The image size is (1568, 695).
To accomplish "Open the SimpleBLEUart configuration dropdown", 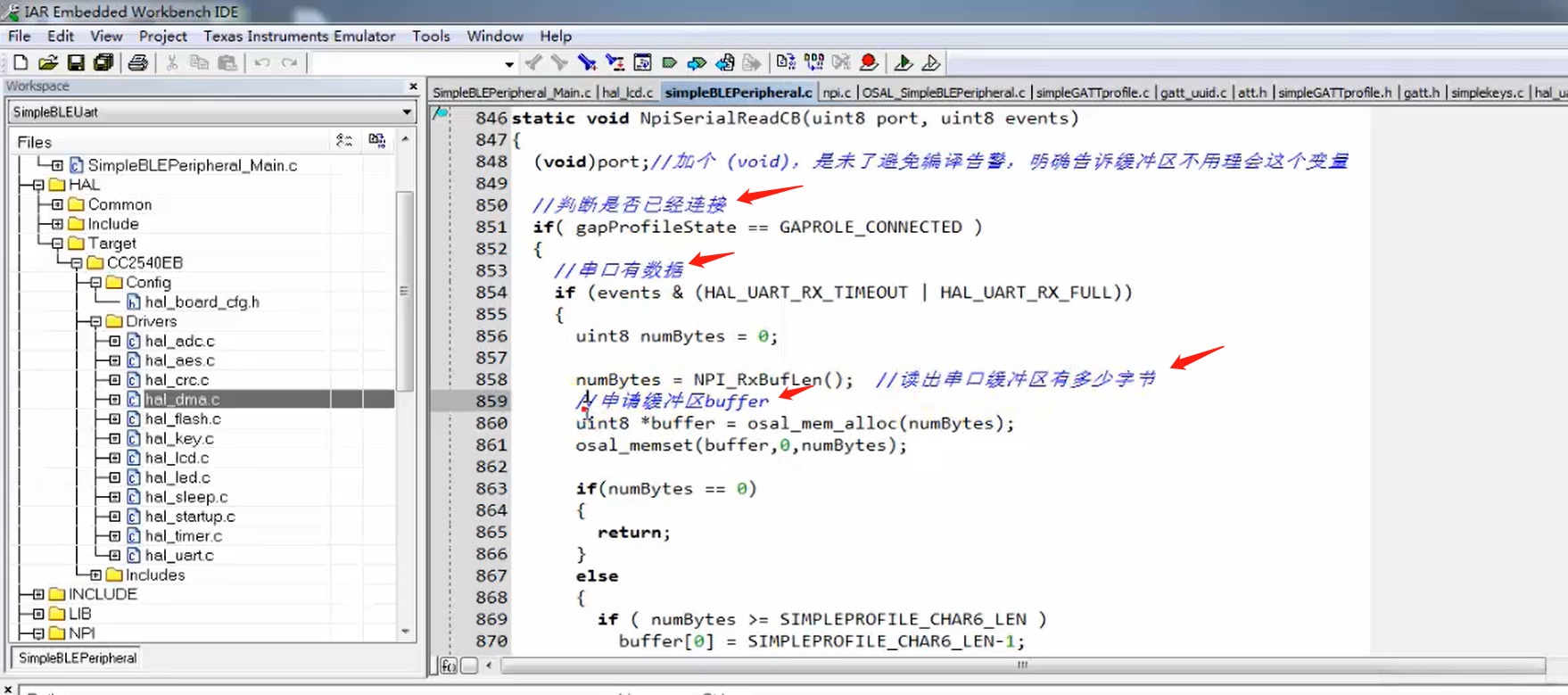I will 407,112.
